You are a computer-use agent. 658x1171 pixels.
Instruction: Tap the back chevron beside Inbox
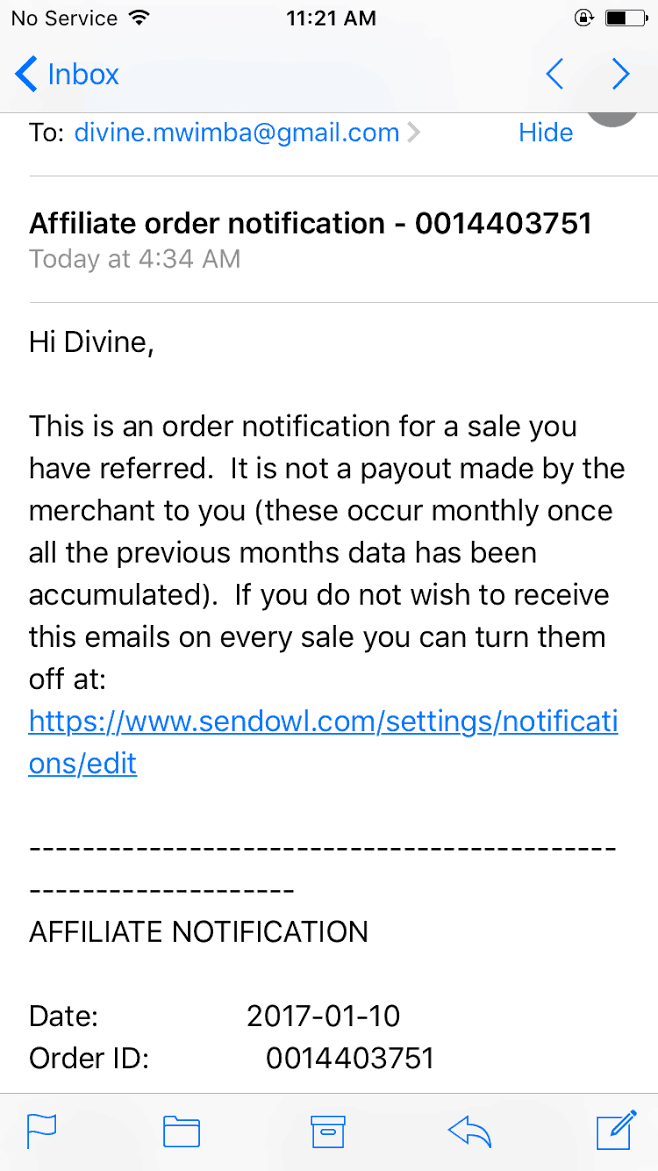(x=25, y=74)
